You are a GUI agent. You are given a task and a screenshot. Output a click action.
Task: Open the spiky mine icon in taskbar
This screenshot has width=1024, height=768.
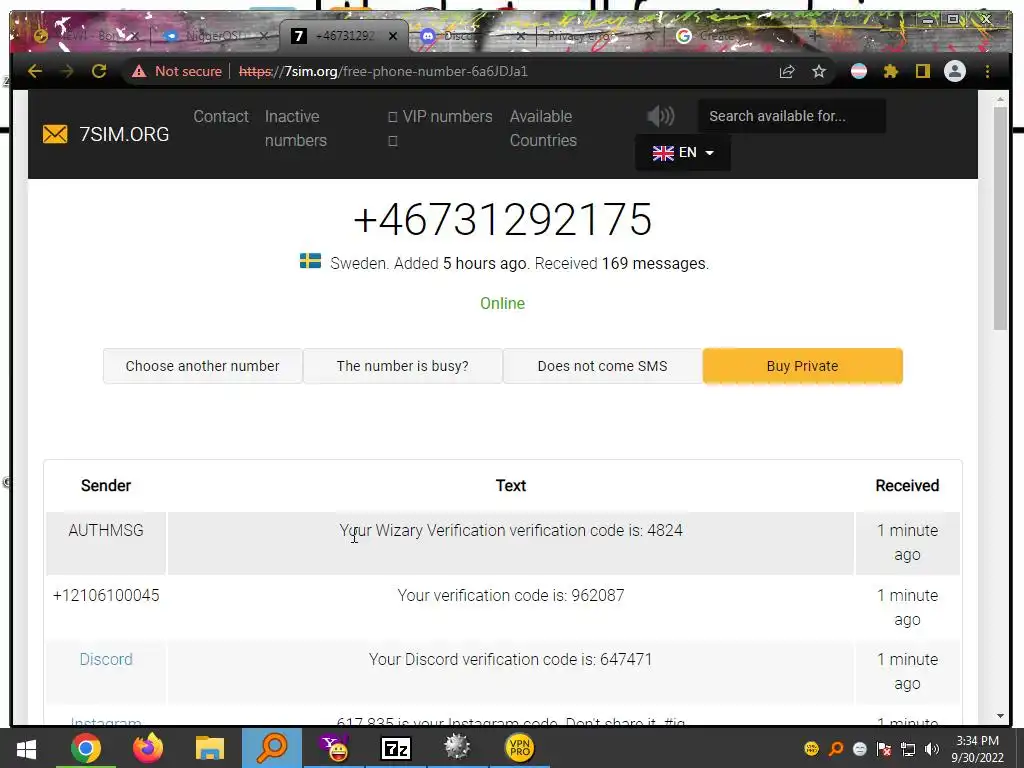457,748
